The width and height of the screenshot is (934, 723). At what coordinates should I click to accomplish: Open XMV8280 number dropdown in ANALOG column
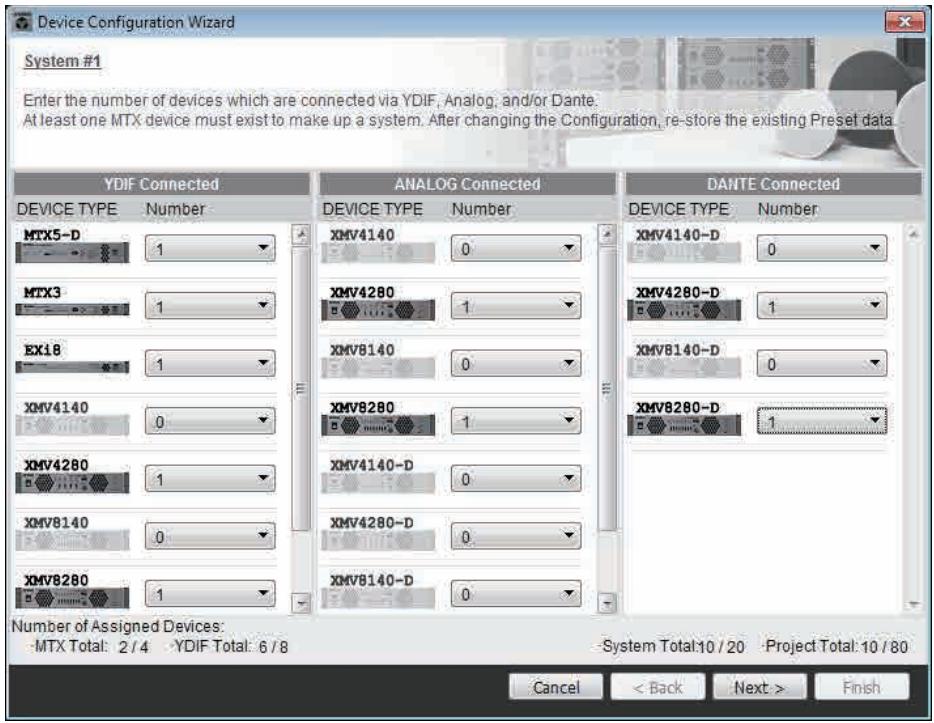pos(516,422)
